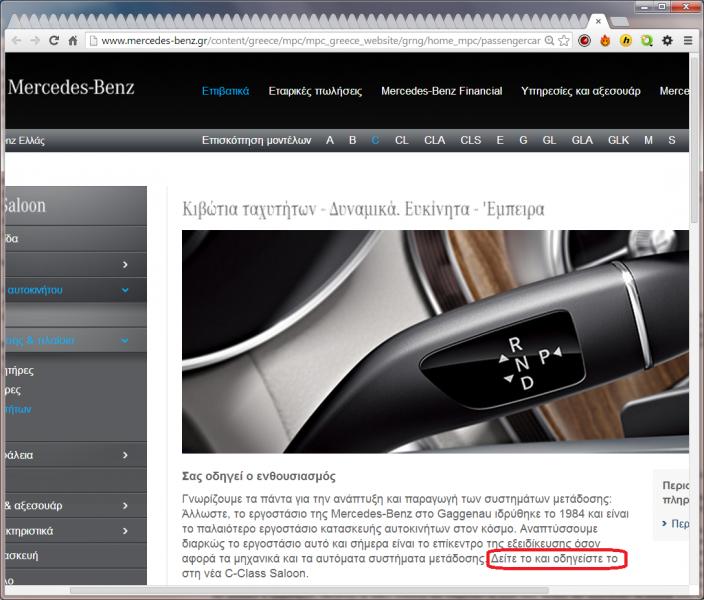Click the gear extension icon
This screenshot has width=704, height=600.
(x=667, y=40)
